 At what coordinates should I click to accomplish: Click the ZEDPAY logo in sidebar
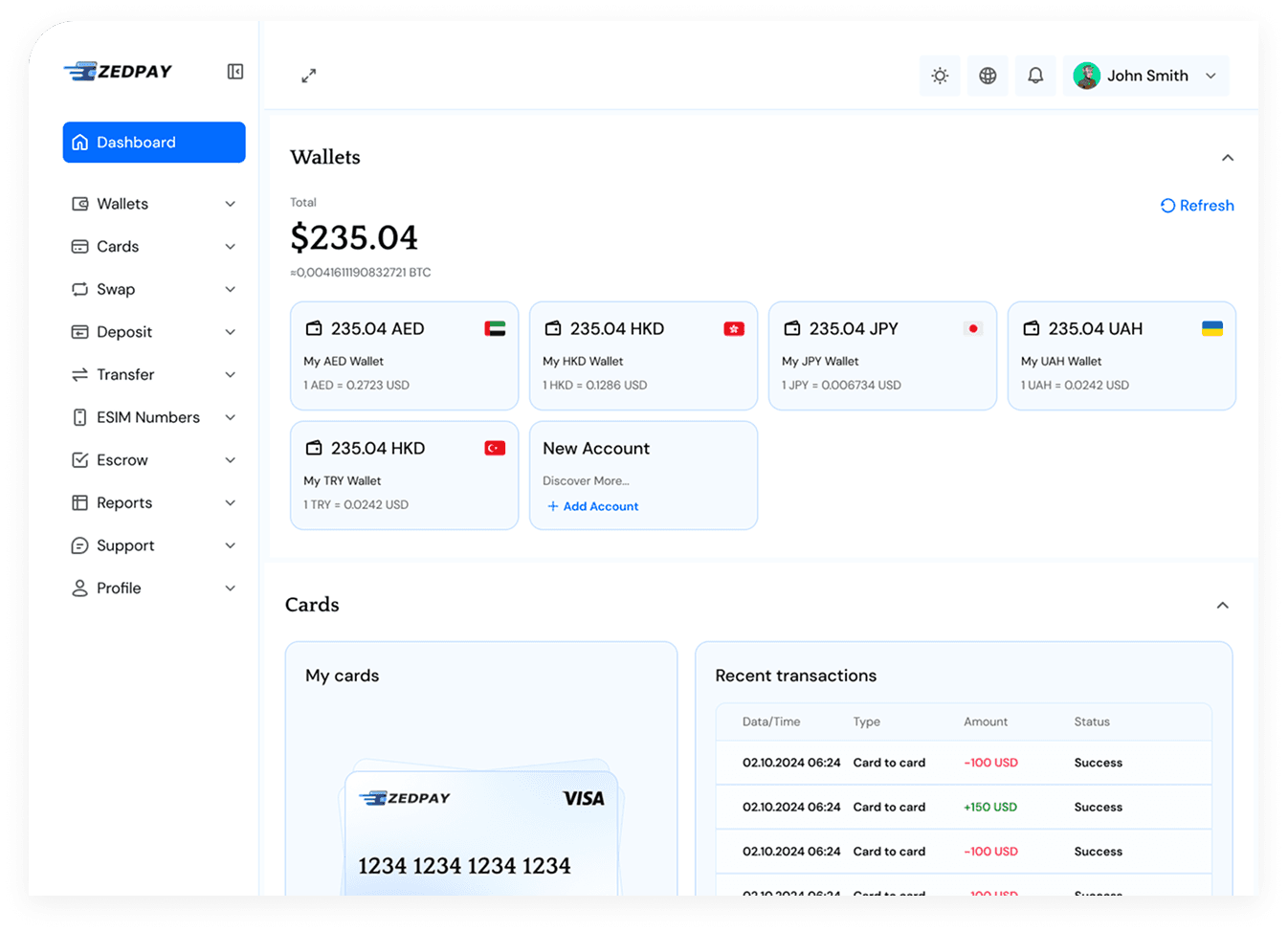(118, 72)
